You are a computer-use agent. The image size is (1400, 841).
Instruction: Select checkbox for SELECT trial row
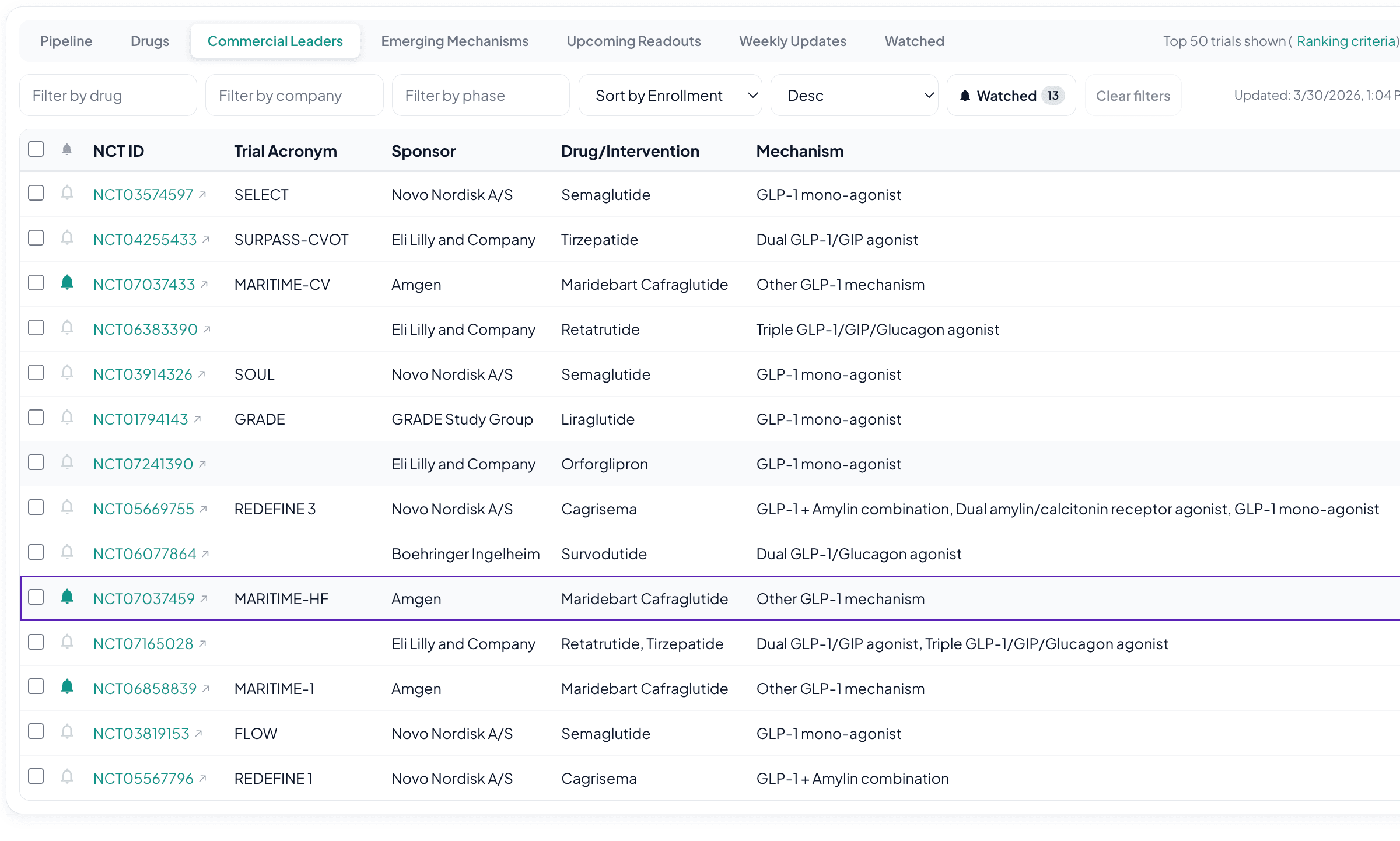[x=36, y=193]
